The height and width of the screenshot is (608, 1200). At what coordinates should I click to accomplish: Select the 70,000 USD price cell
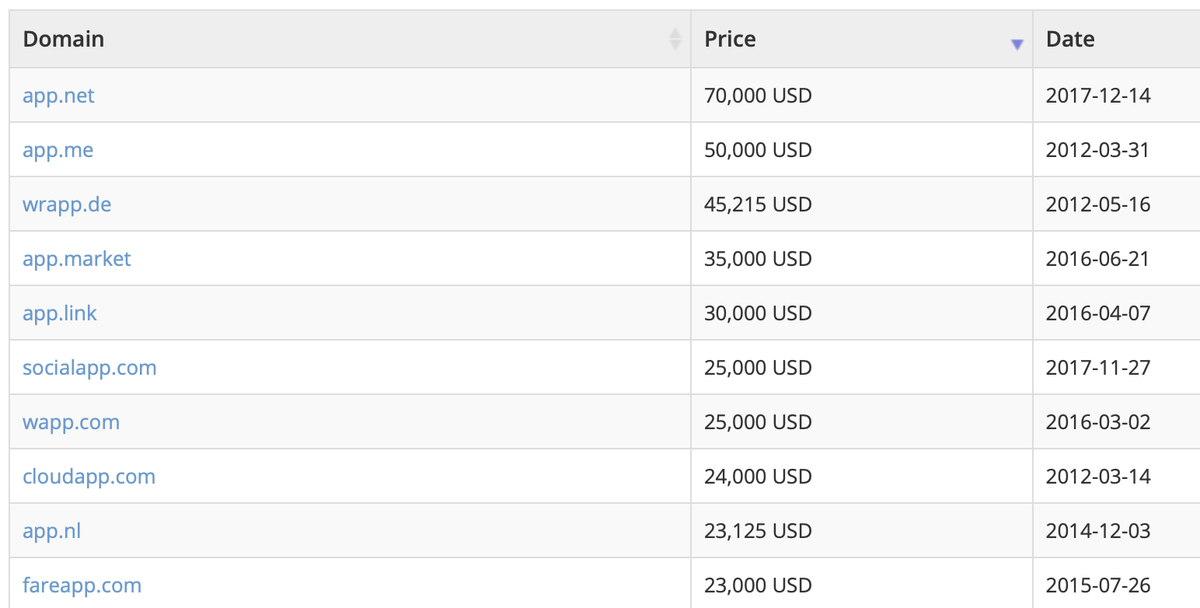[x=861, y=96]
